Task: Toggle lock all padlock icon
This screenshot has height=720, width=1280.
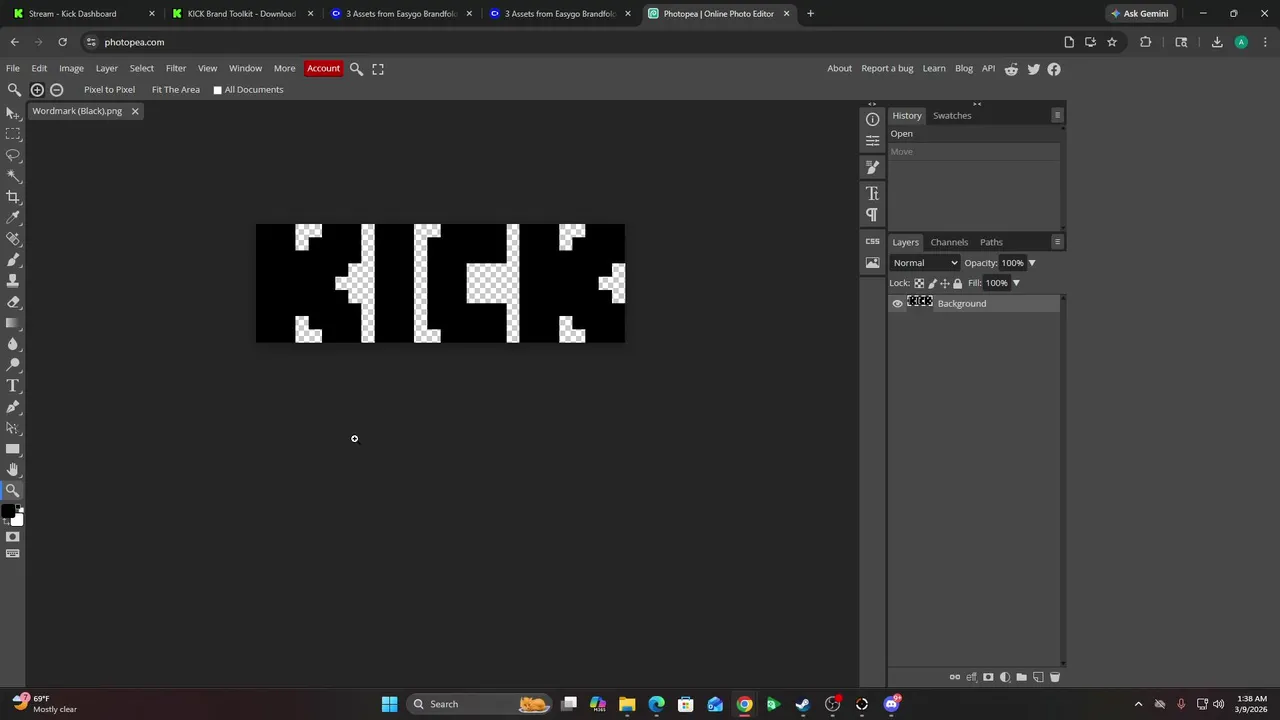Action: point(957,283)
